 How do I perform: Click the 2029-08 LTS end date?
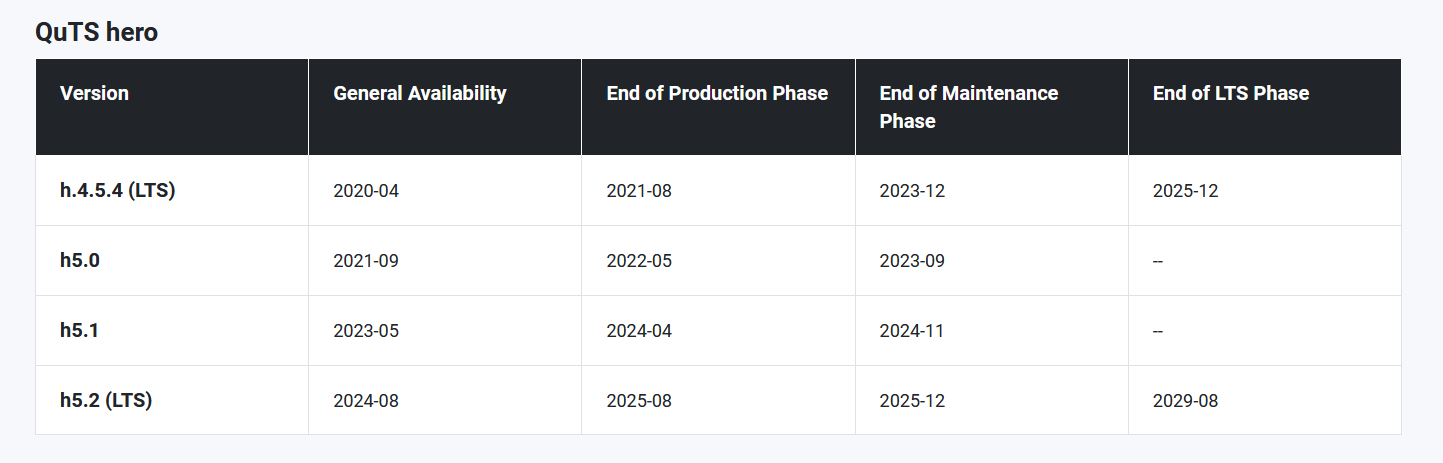[1185, 401]
